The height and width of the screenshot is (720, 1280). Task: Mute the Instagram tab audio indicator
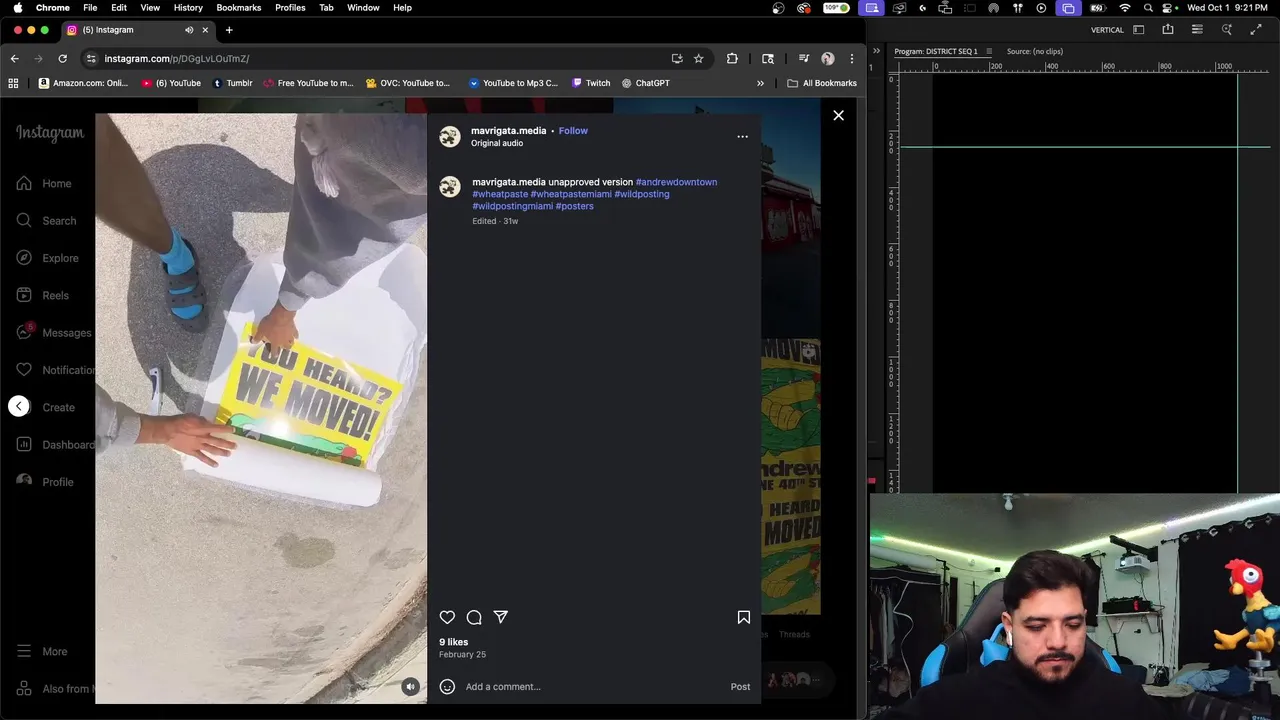point(189,30)
